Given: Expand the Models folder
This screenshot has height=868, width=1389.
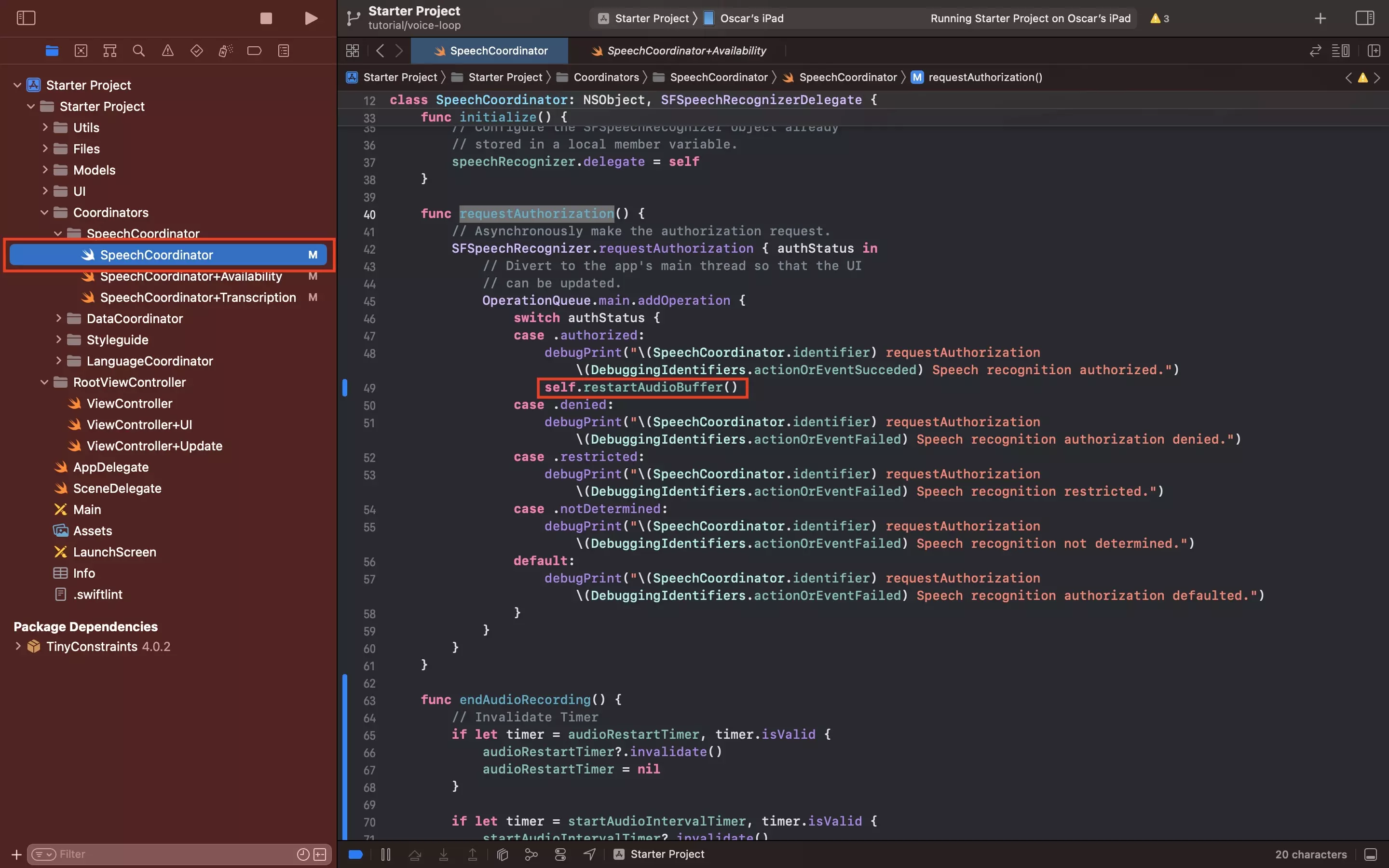Looking at the screenshot, I should (45, 170).
